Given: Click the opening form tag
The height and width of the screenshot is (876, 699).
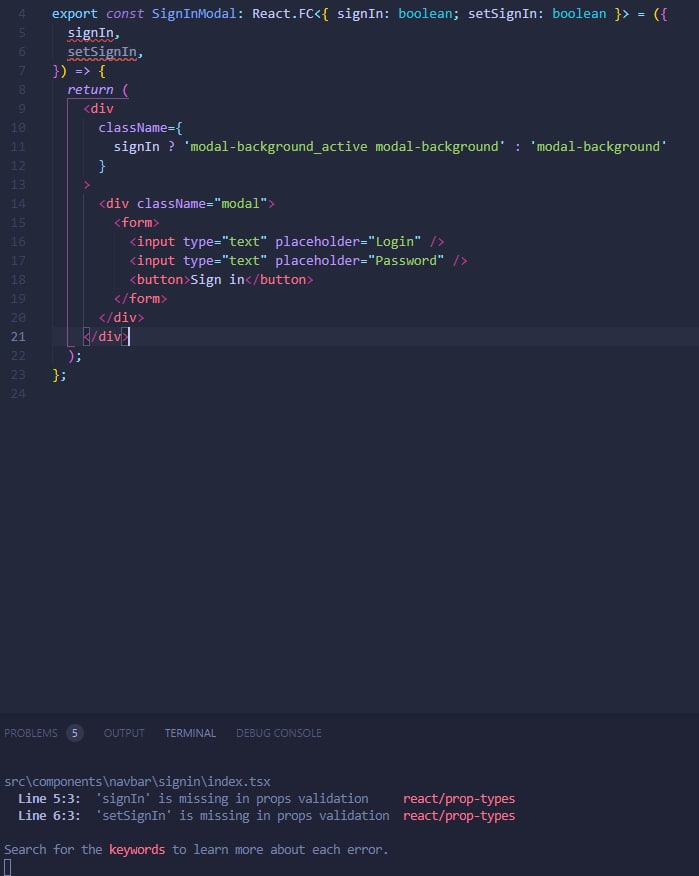Looking at the screenshot, I should click(137, 223).
